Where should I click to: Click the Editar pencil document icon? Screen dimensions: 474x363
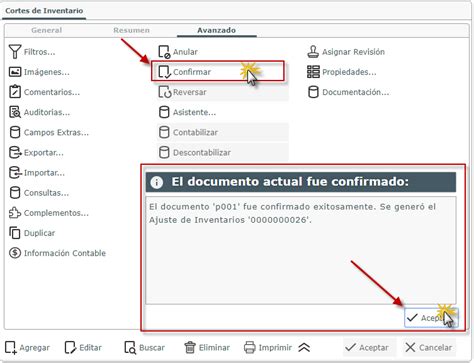pos(70,347)
